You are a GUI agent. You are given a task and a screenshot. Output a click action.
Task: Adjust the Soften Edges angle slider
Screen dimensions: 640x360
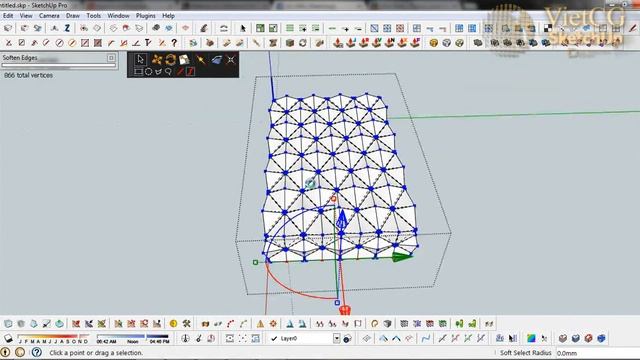coord(59,65)
